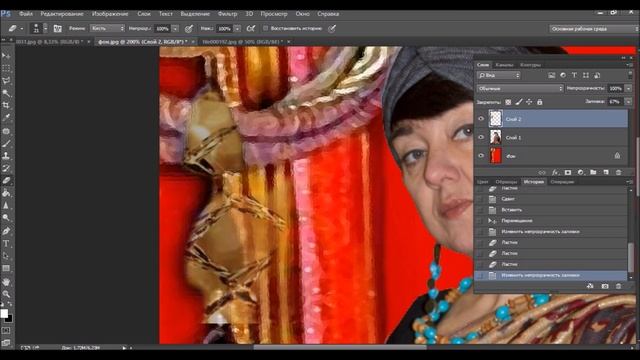Select history state Перемещение
Screen dimensions: 640x360
pyautogui.click(x=551, y=221)
